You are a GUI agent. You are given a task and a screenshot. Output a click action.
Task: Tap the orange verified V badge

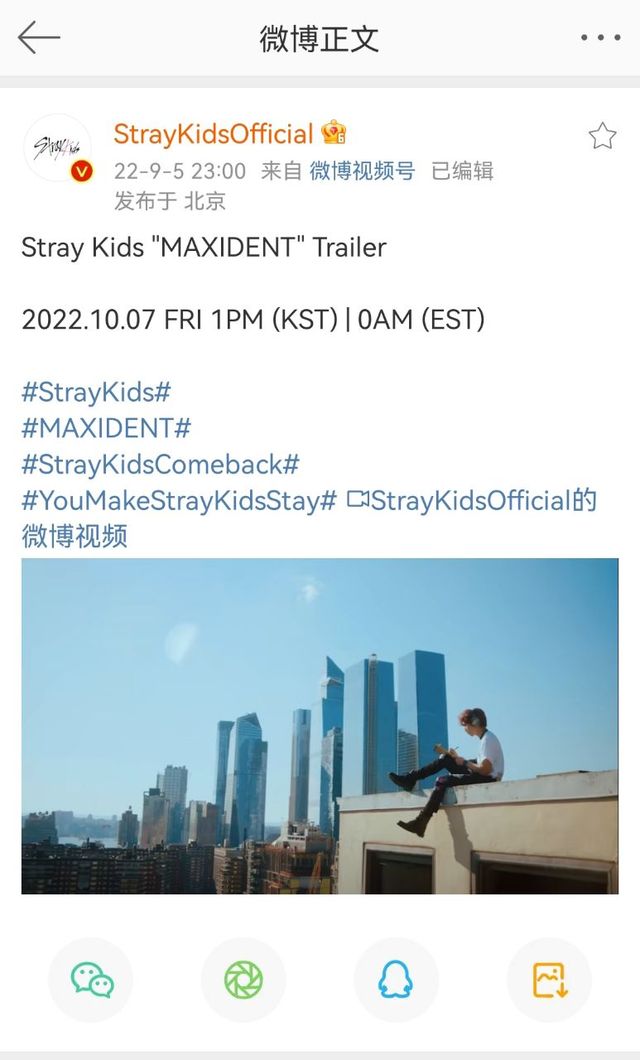coord(82,171)
